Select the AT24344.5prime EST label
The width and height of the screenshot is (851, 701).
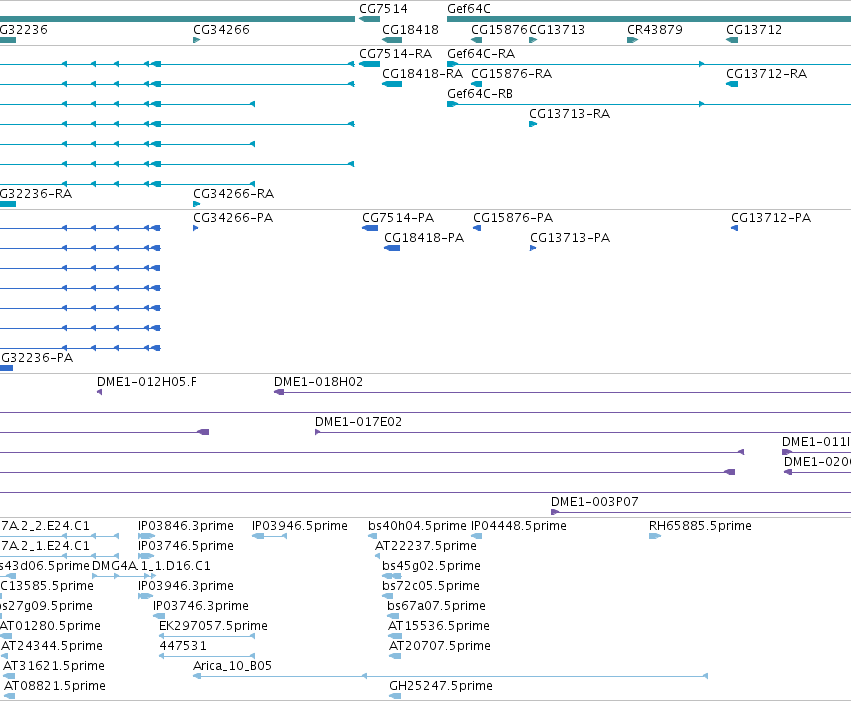[x=52, y=646]
